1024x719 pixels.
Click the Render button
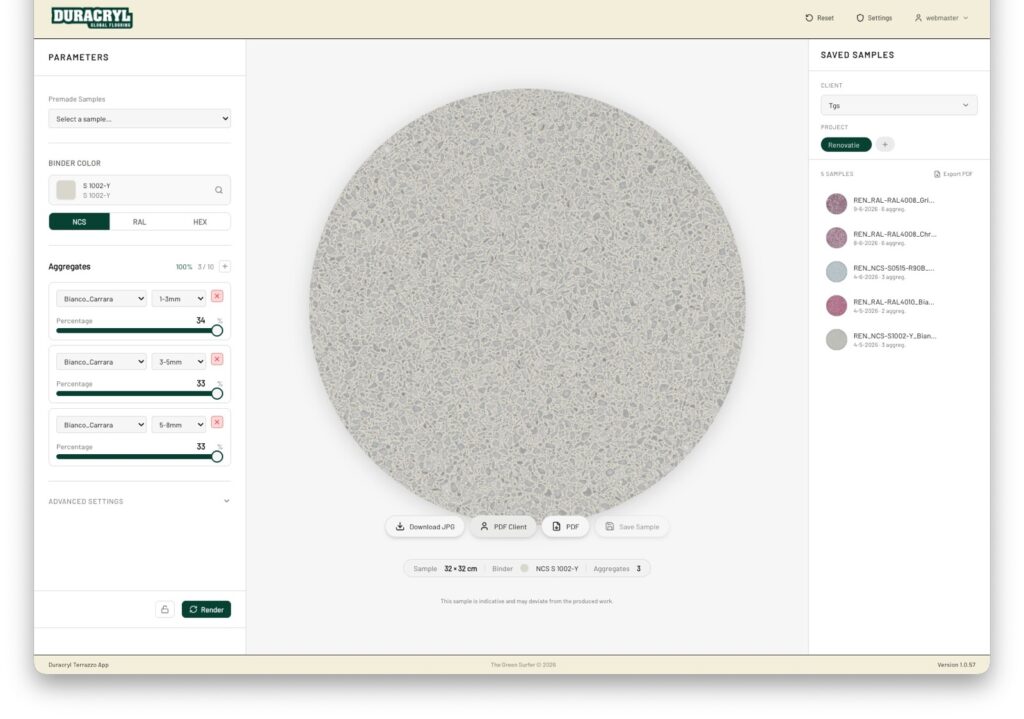pos(206,609)
